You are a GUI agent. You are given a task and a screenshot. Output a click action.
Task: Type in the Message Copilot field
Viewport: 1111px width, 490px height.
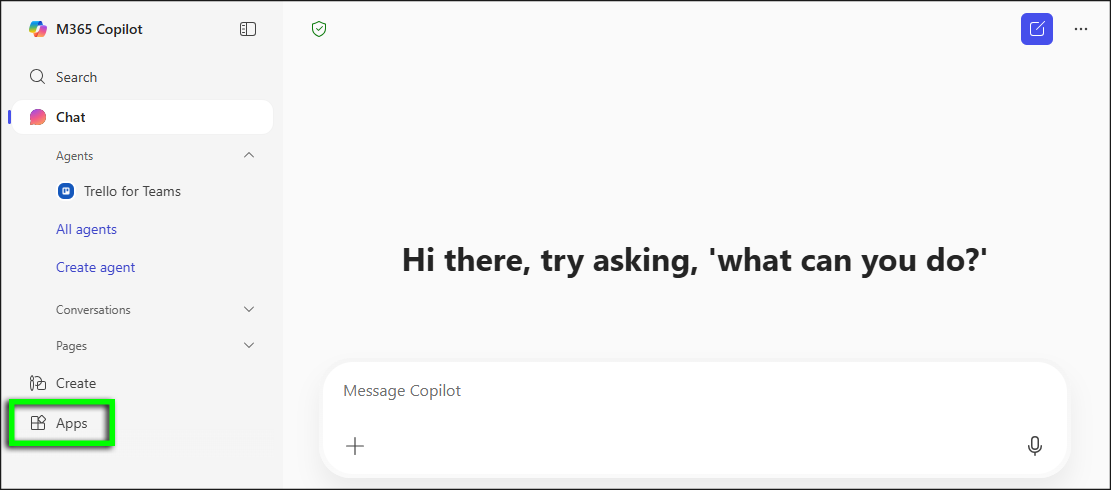[690, 391]
